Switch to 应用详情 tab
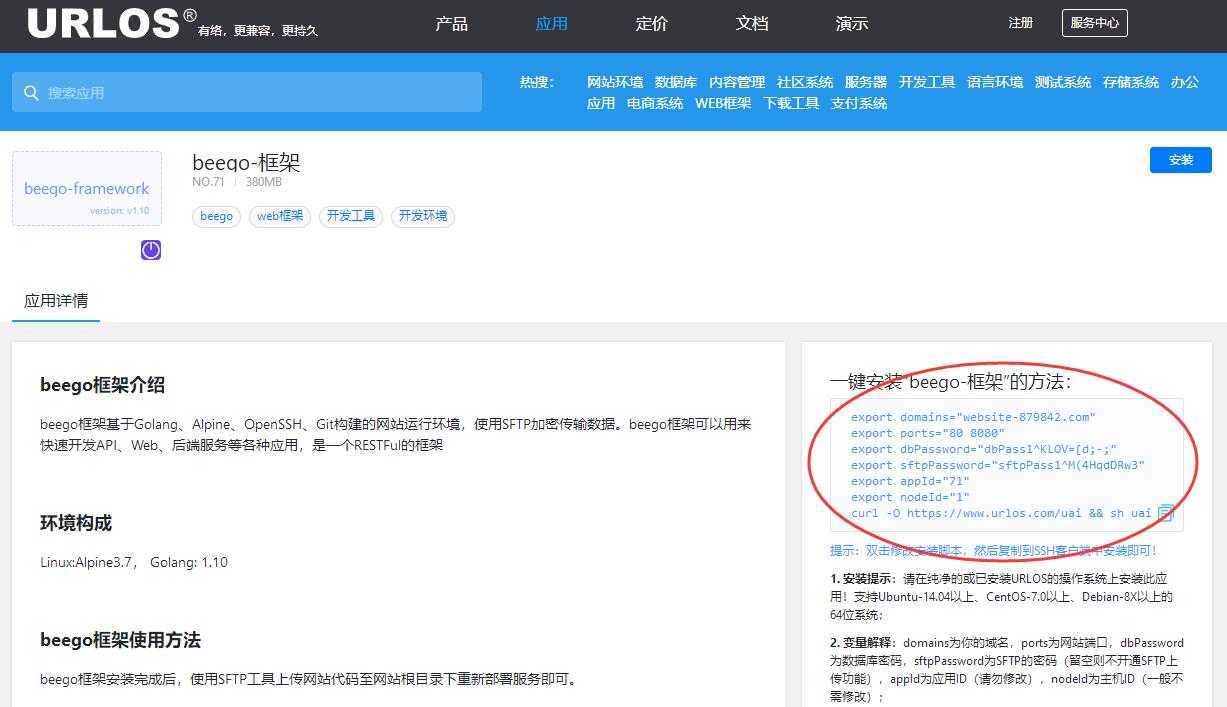This screenshot has width=1227, height=707. coord(56,301)
